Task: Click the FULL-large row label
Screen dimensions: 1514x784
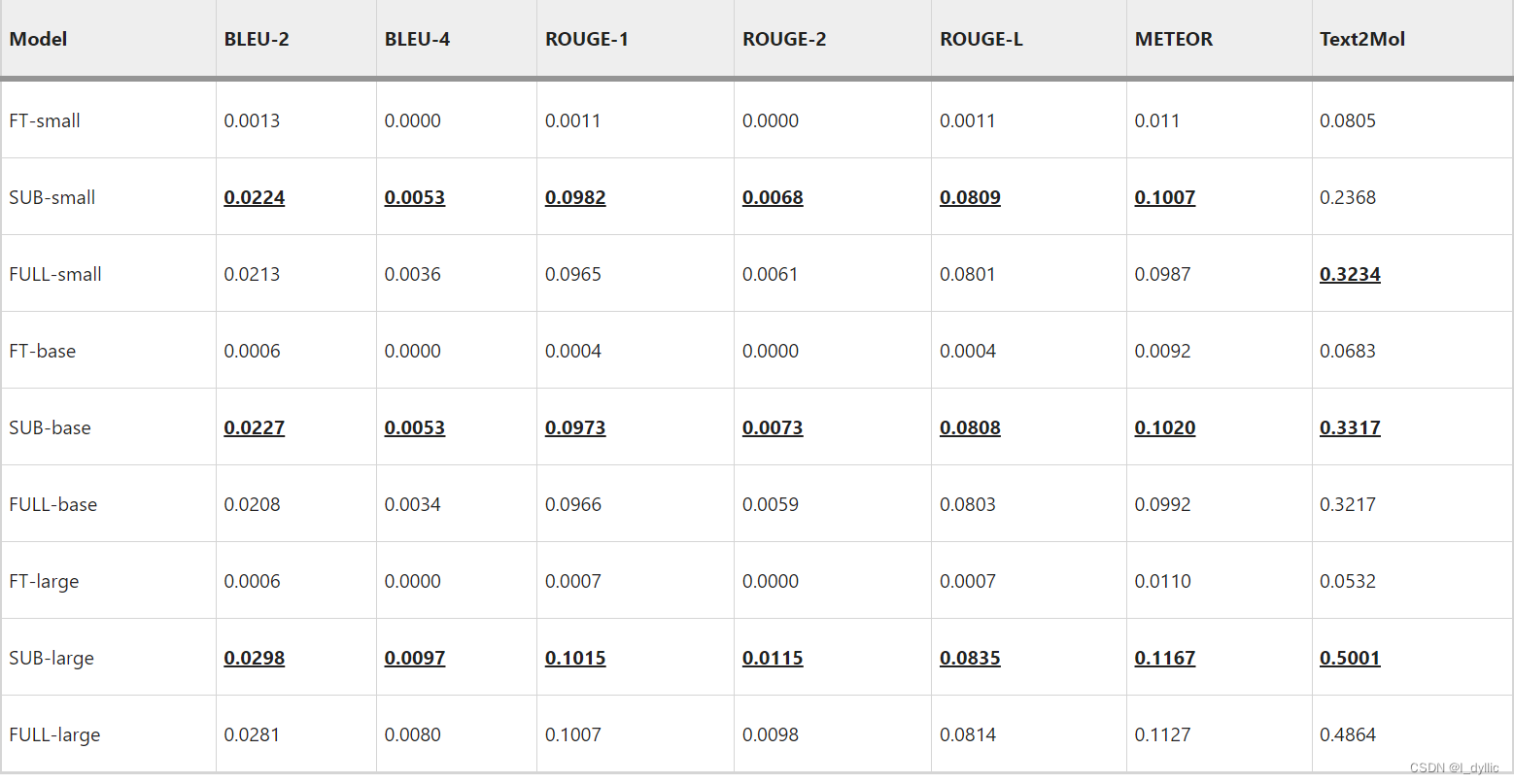Action: (54, 734)
